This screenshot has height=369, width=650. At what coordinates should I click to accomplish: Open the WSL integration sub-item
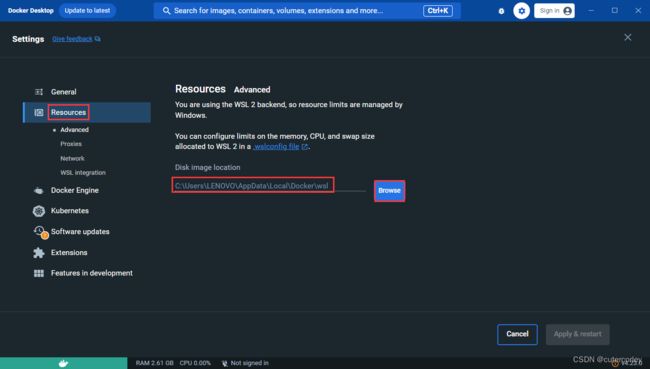(x=83, y=172)
